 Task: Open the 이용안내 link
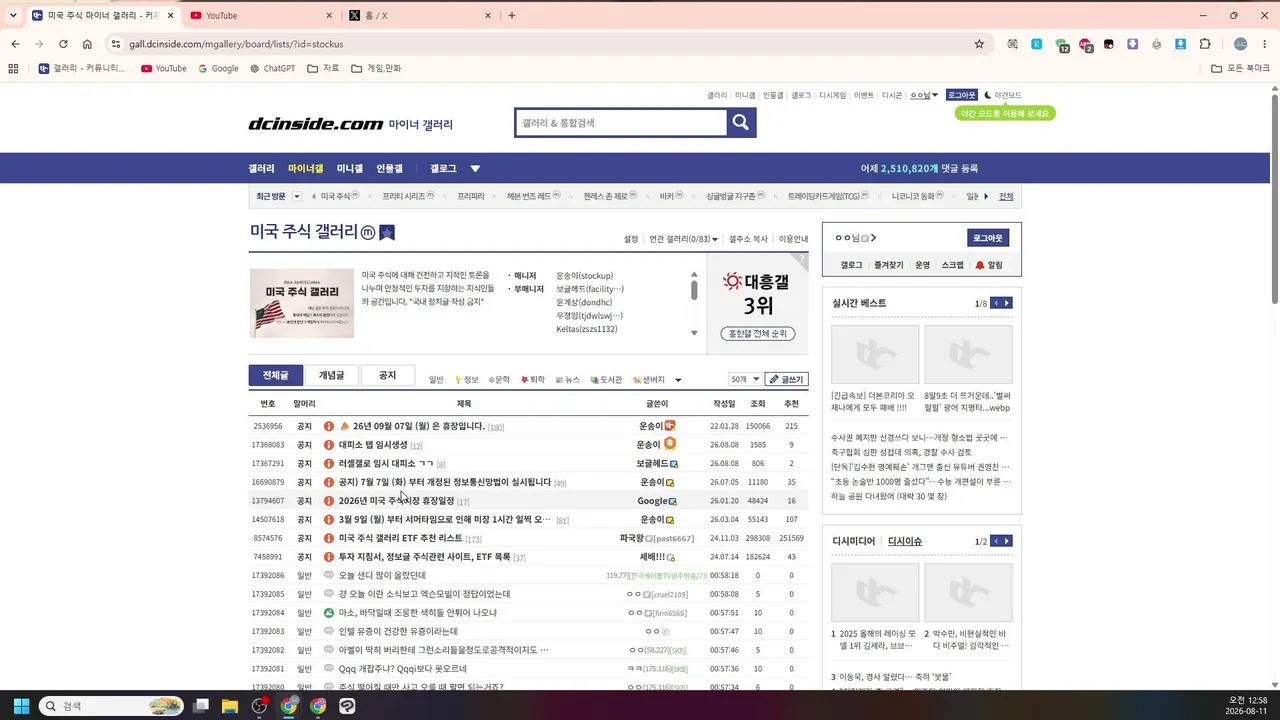click(x=794, y=239)
